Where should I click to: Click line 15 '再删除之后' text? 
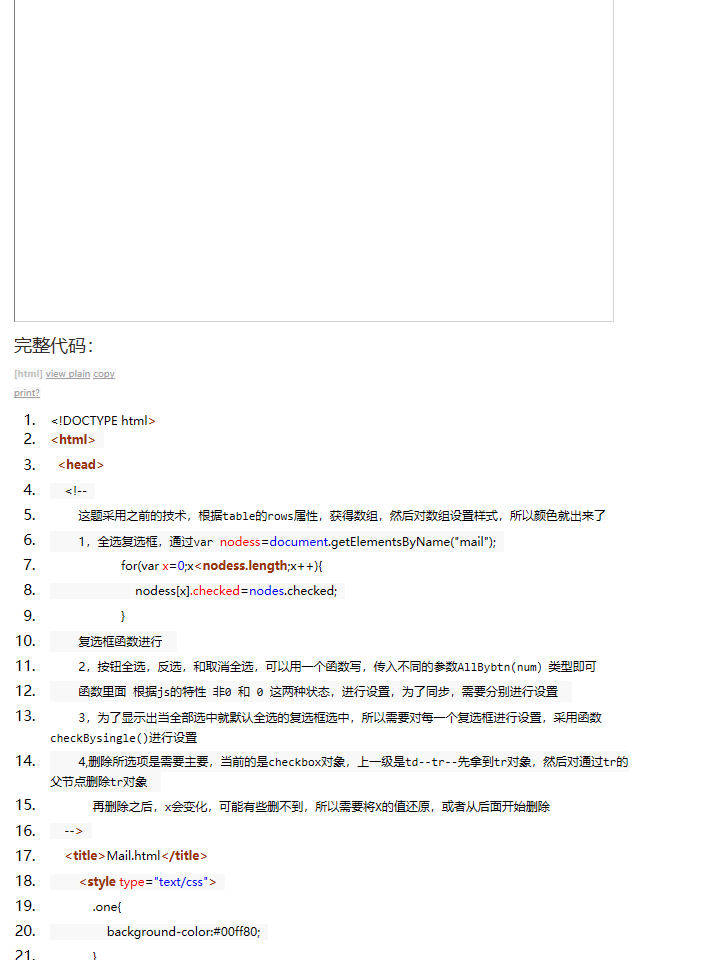coord(321,806)
